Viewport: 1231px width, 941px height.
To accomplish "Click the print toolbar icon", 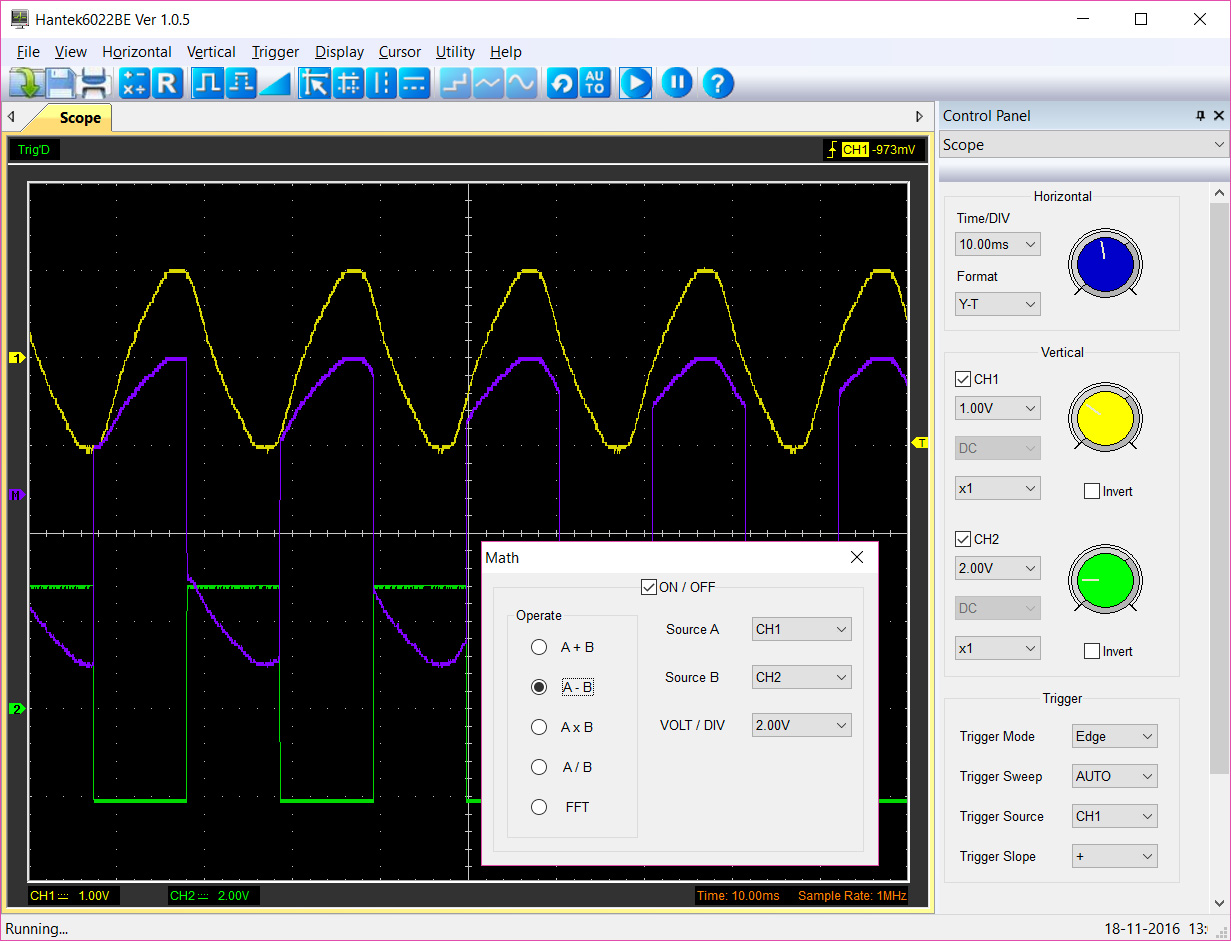I will pos(94,83).
